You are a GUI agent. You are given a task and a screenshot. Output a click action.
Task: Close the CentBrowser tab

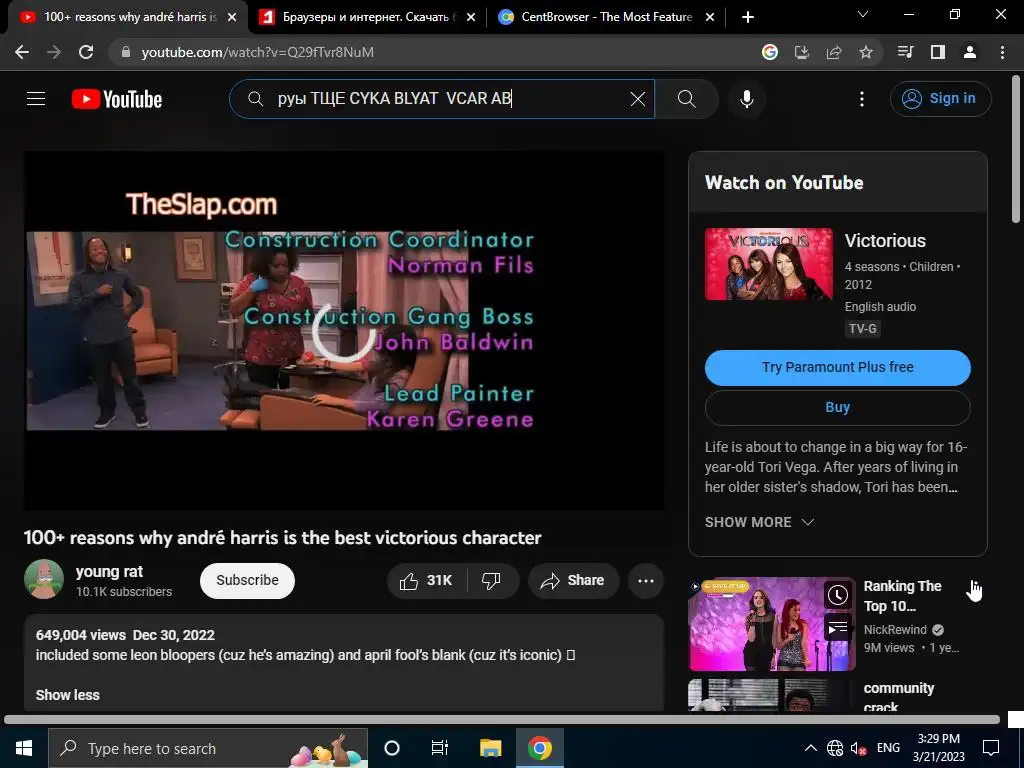710,18
